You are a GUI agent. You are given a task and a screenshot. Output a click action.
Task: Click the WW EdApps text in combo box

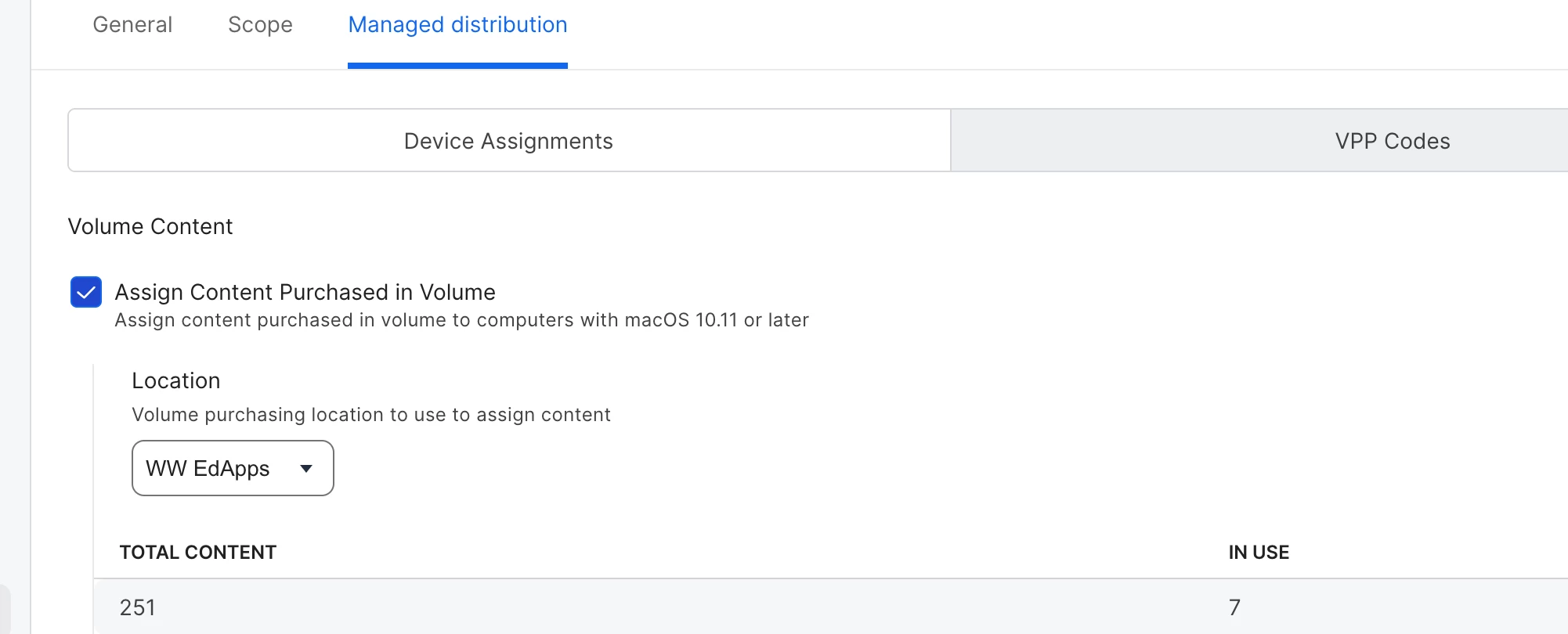tap(208, 468)
